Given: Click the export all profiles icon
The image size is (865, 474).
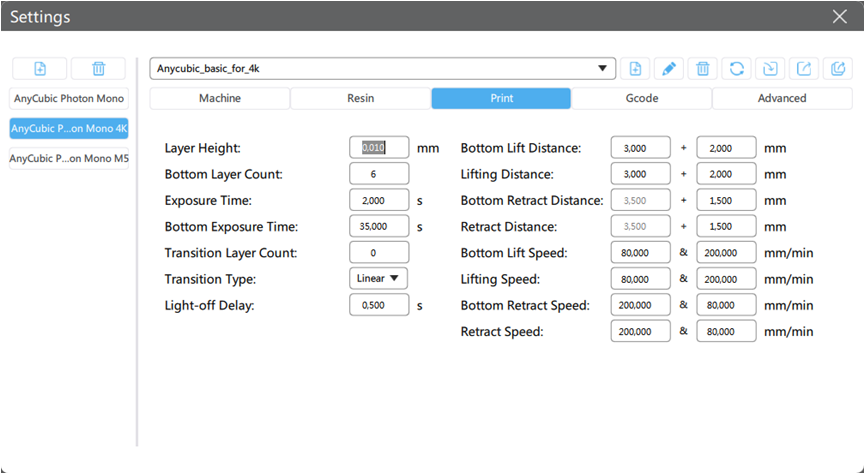Looking at the screenshot, I should [x=838, y=68].
